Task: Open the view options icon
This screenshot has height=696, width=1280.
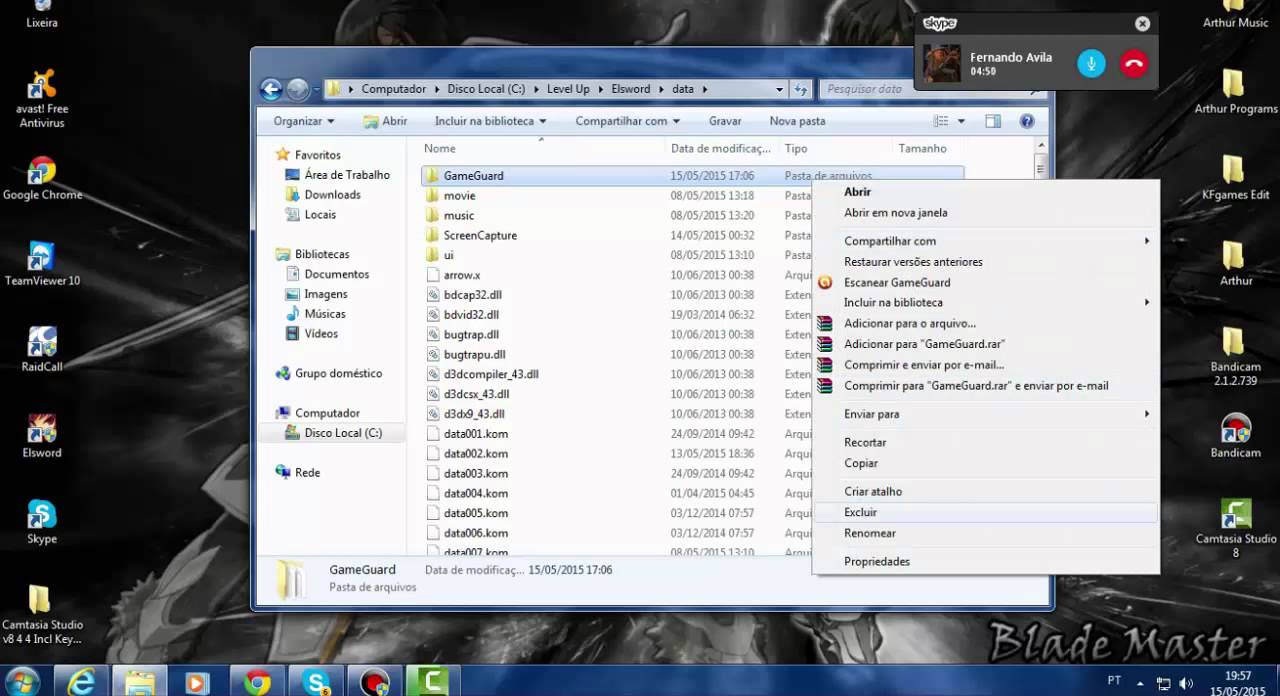Action: [x=941, y=121]
